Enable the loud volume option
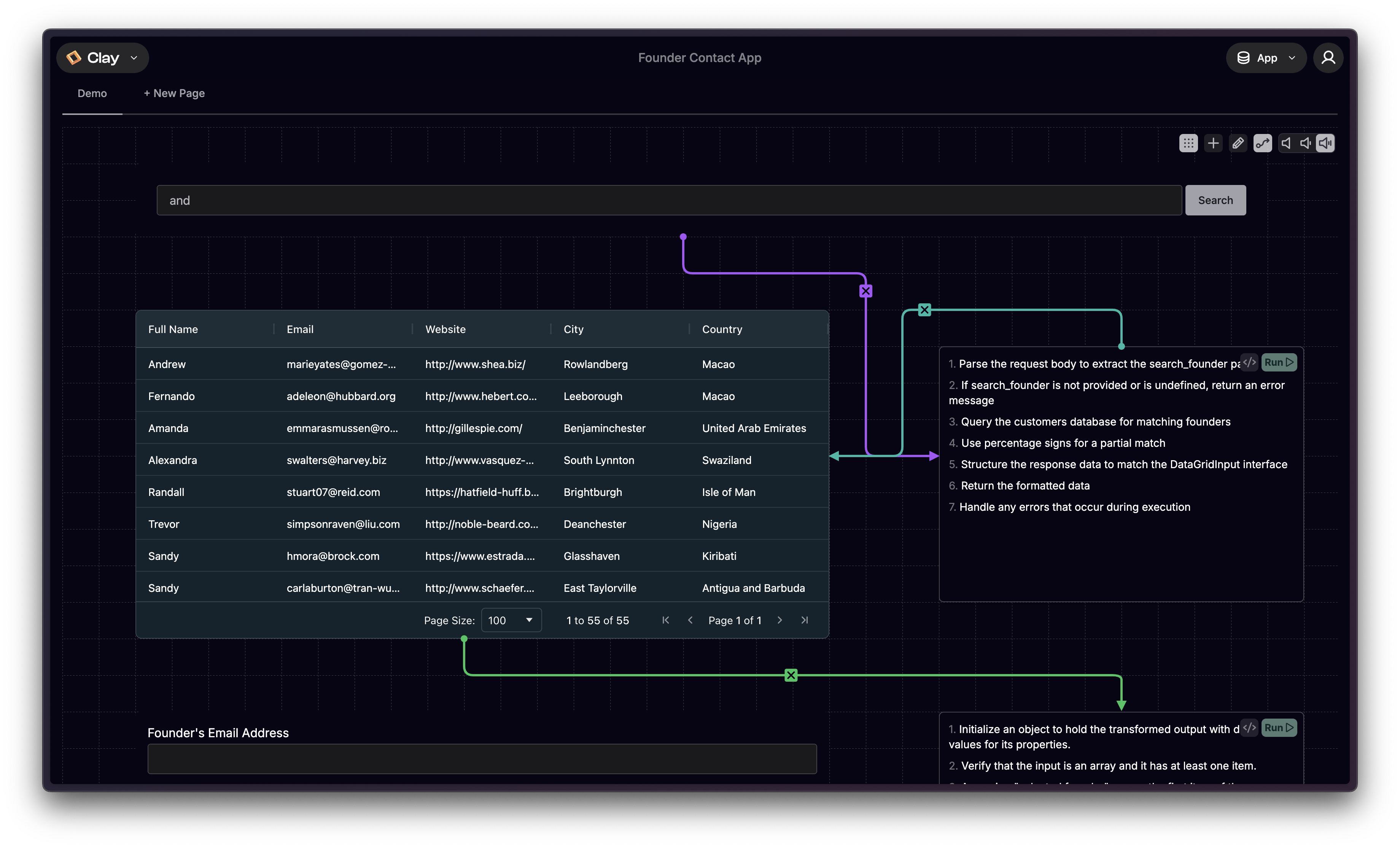This screenshot has height=848, width=1400. pos(1325,143)
